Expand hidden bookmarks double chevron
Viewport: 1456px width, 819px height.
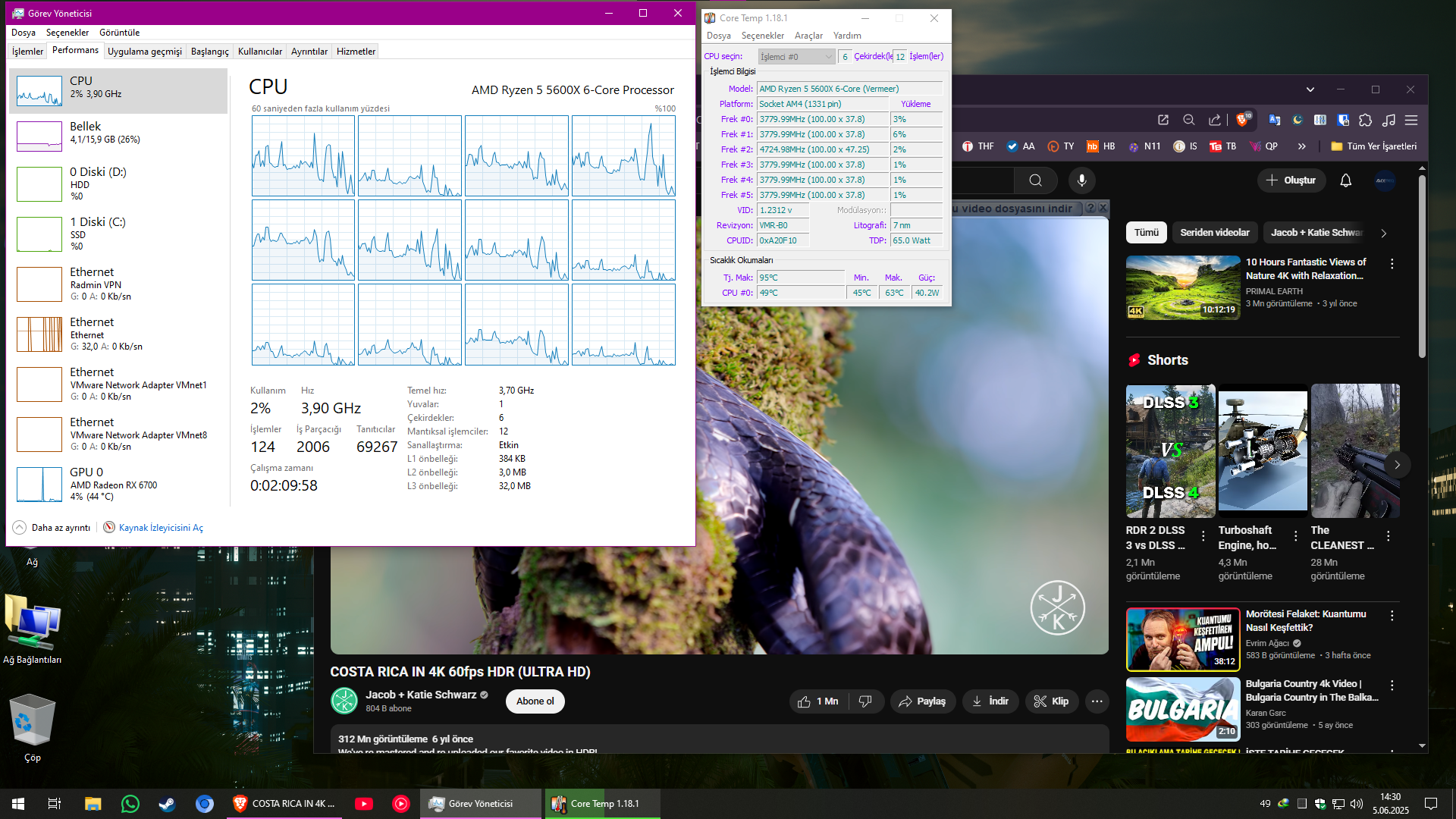1301,146
